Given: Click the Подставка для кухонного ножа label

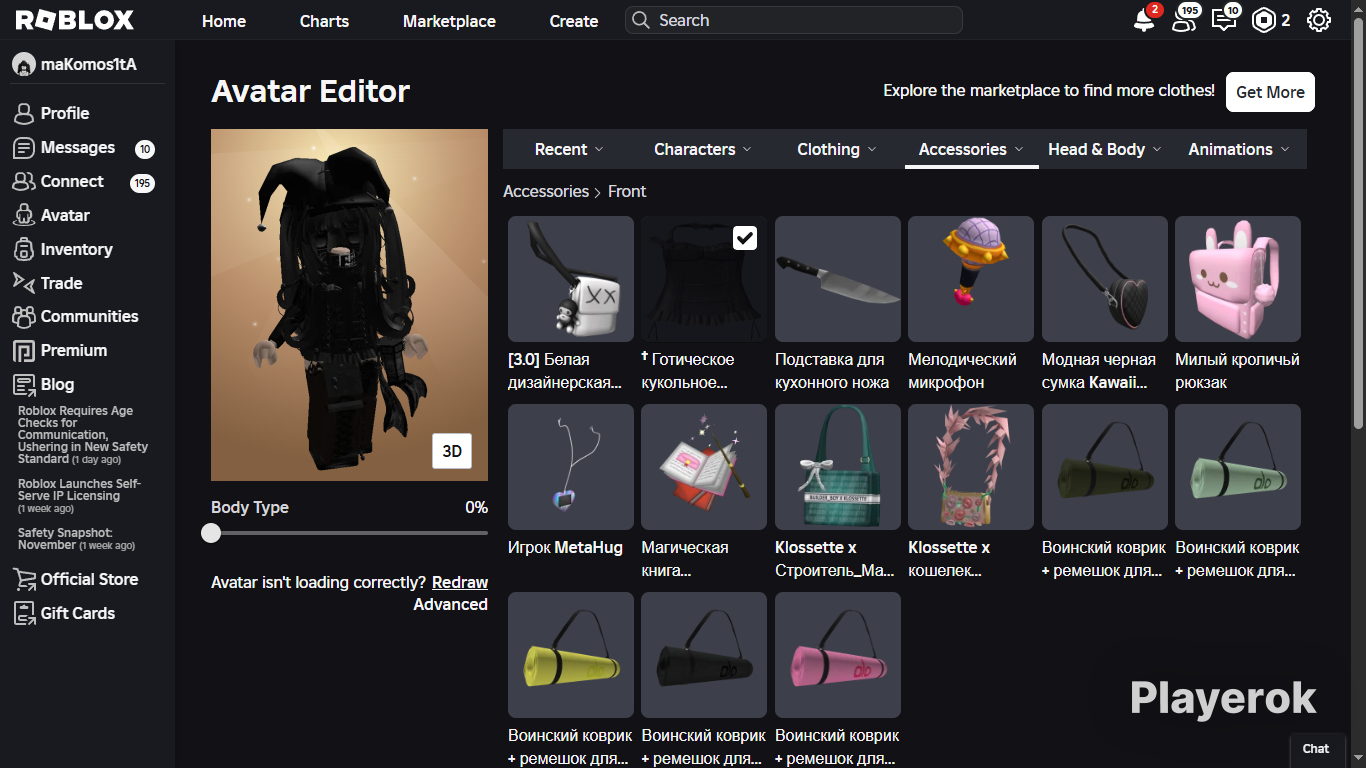Looking at the screenshot, I should pyautogui.click(x=832, y=371).
